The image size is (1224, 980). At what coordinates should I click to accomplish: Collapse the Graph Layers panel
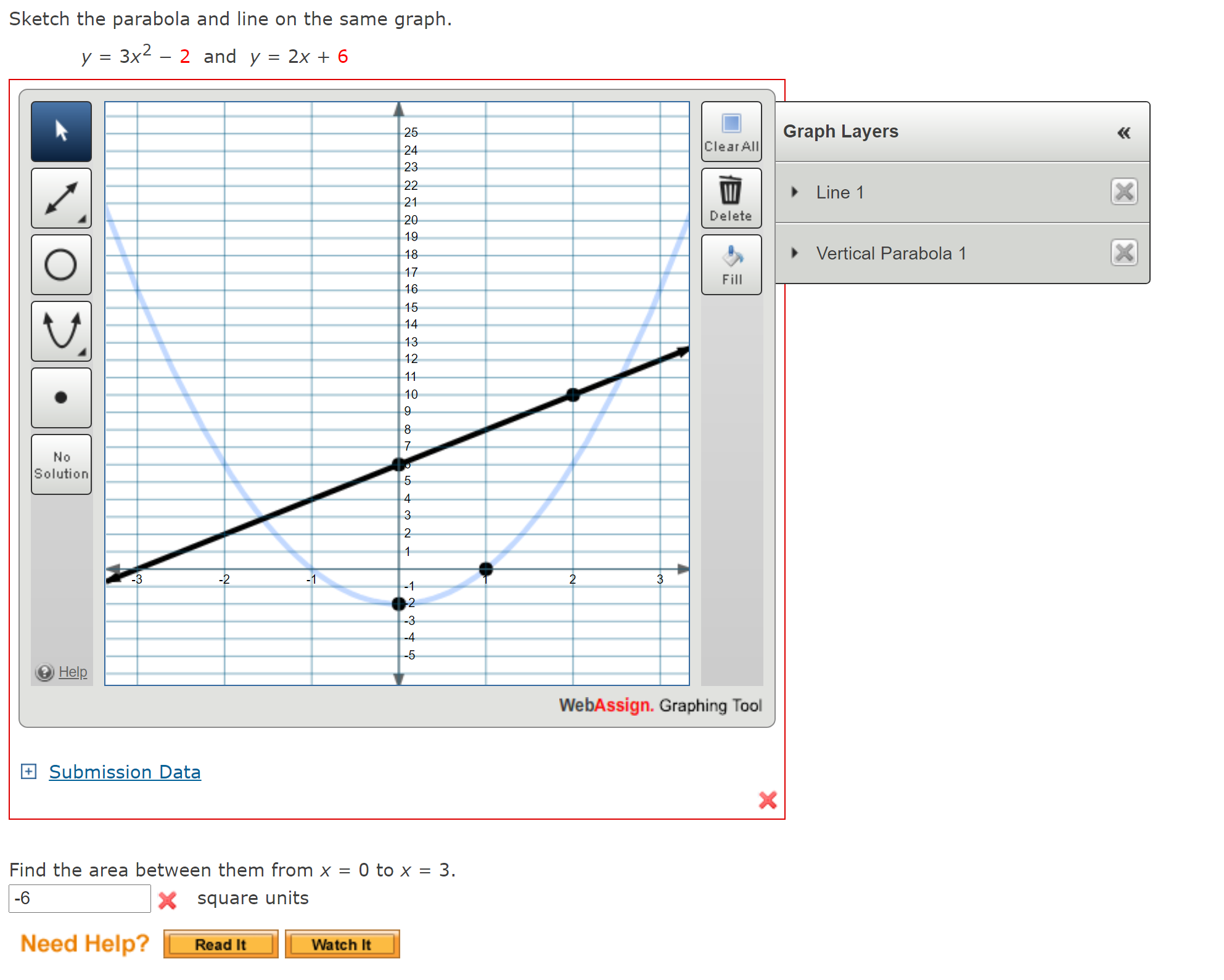click(1123, 133)
